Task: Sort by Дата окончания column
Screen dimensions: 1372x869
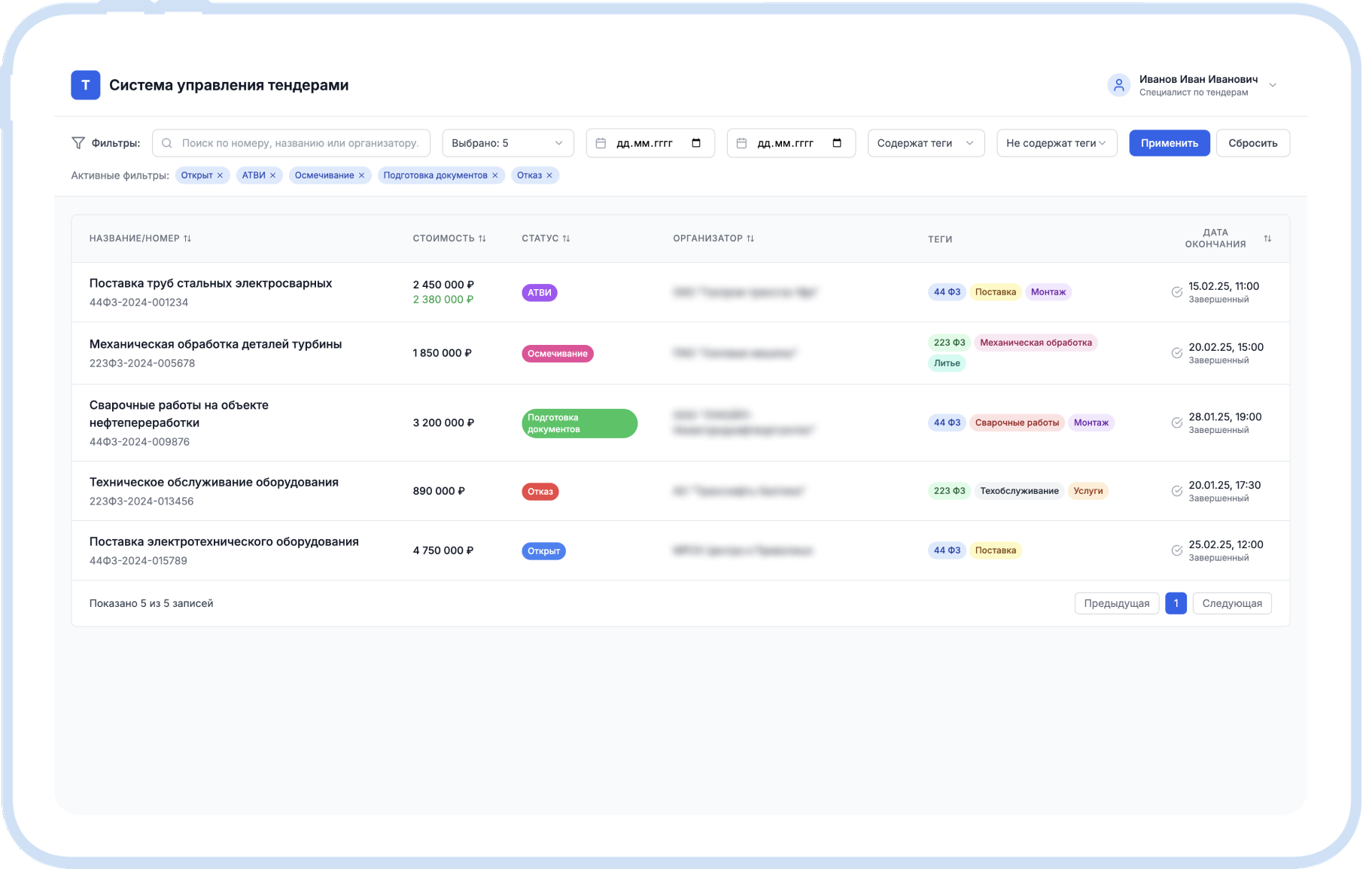Action: point(1267,239)
